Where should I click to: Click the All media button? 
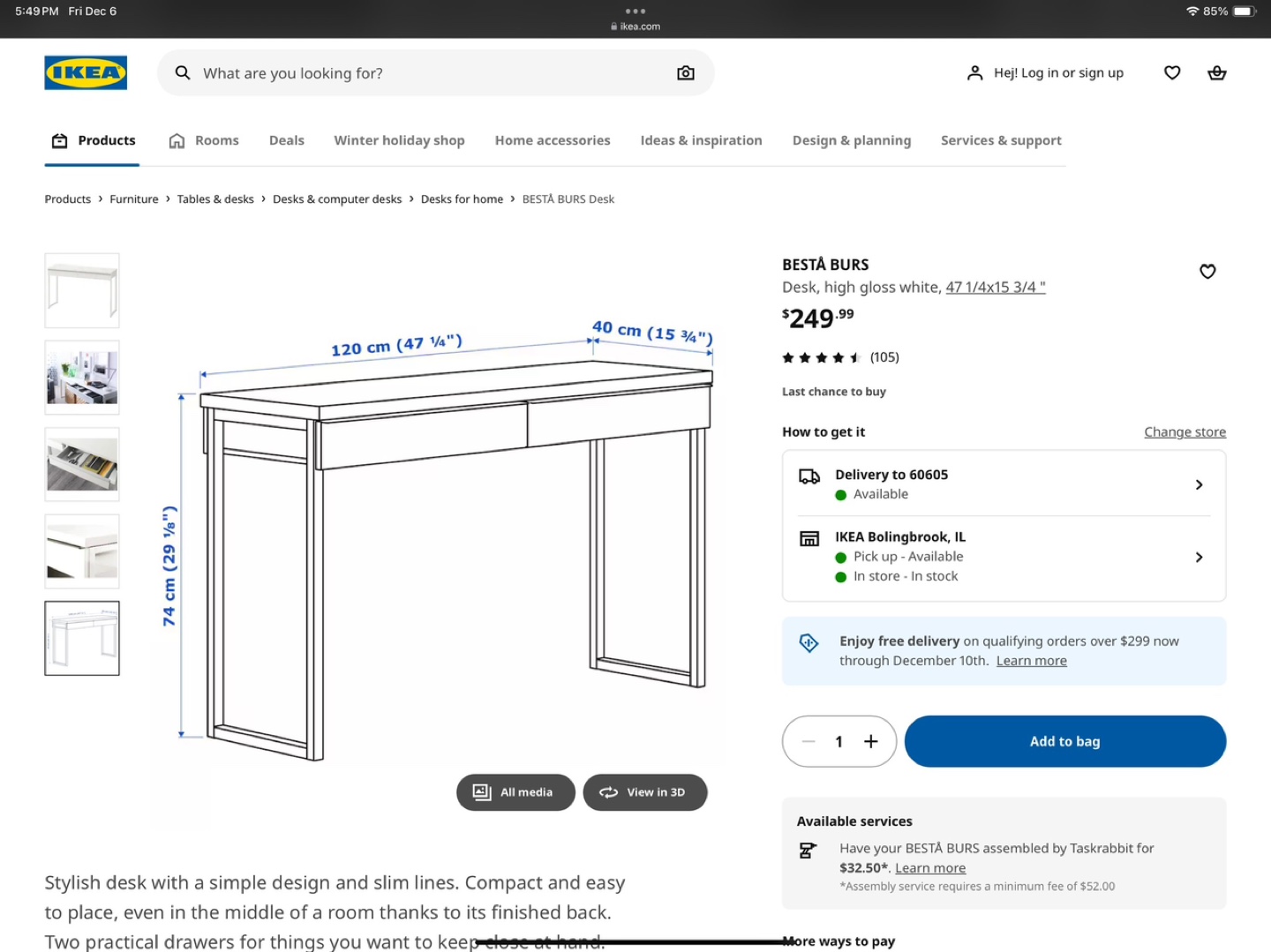click(515, 792)
